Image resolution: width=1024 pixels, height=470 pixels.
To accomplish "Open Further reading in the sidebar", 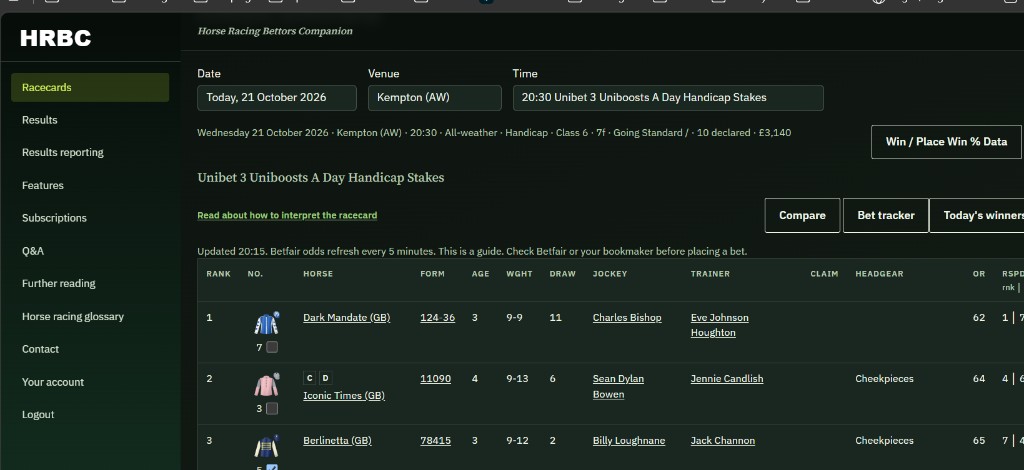I will (59, 283).
